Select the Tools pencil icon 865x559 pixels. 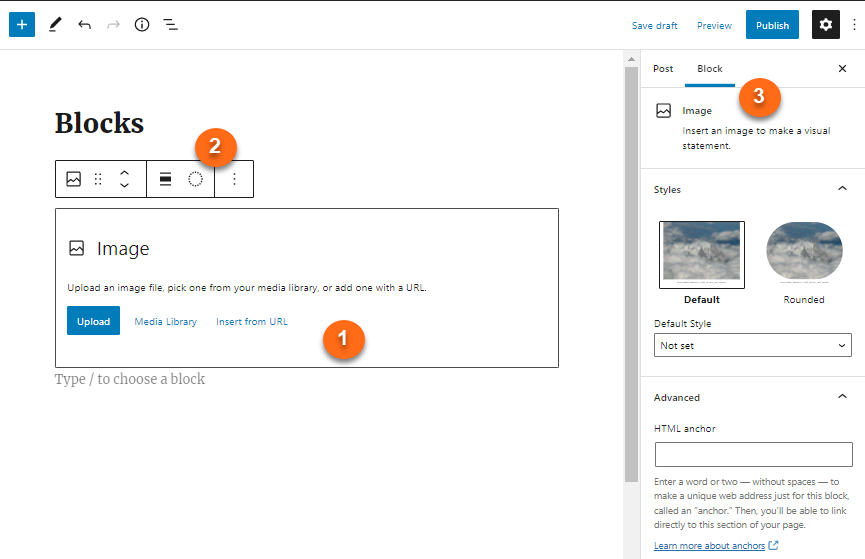(54, 25)
